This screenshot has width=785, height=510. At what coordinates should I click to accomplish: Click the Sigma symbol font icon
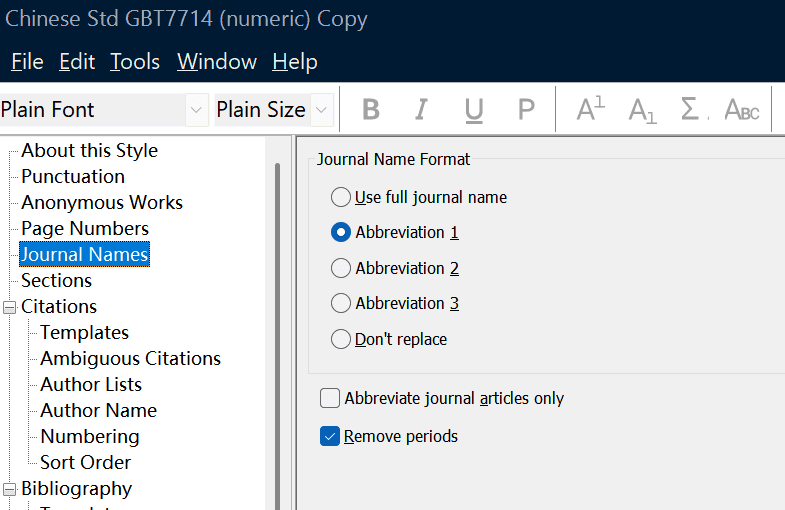click(x=691, y=110)
